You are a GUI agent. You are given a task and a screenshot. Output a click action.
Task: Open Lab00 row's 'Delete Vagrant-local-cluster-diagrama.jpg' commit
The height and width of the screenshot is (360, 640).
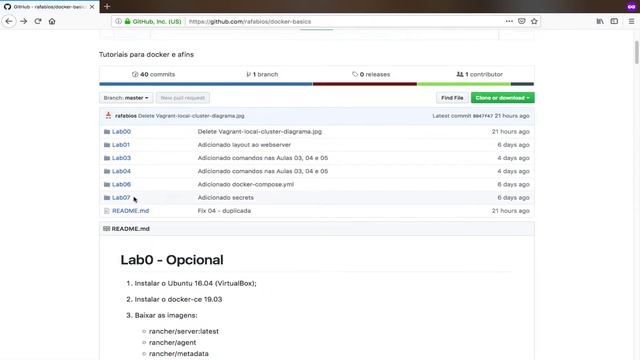tap(260, 131)
